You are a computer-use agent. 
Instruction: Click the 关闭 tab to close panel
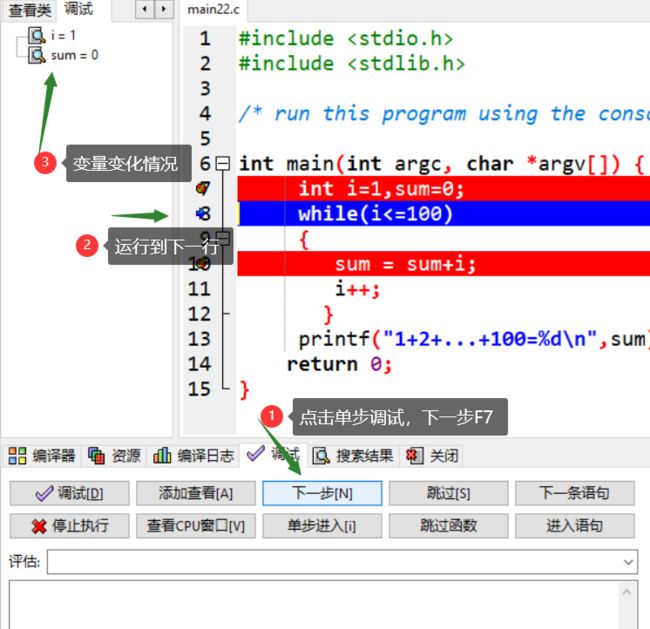[432, 456]
